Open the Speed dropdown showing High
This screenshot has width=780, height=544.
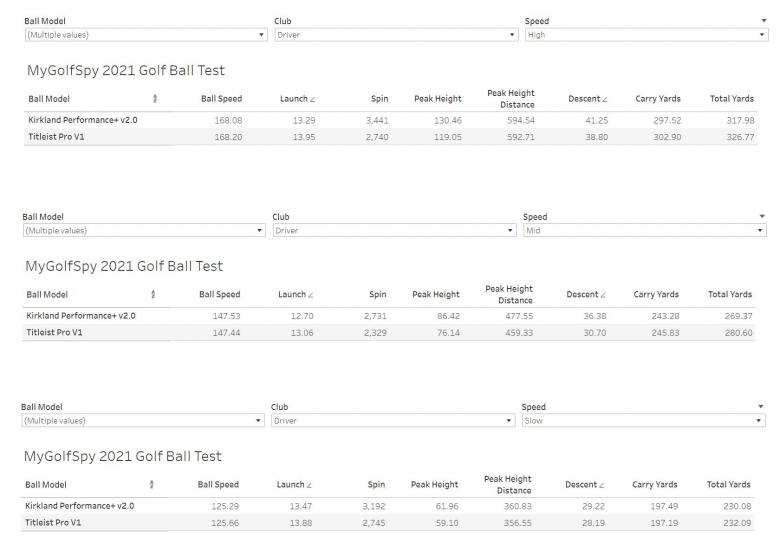coord(646,35)
